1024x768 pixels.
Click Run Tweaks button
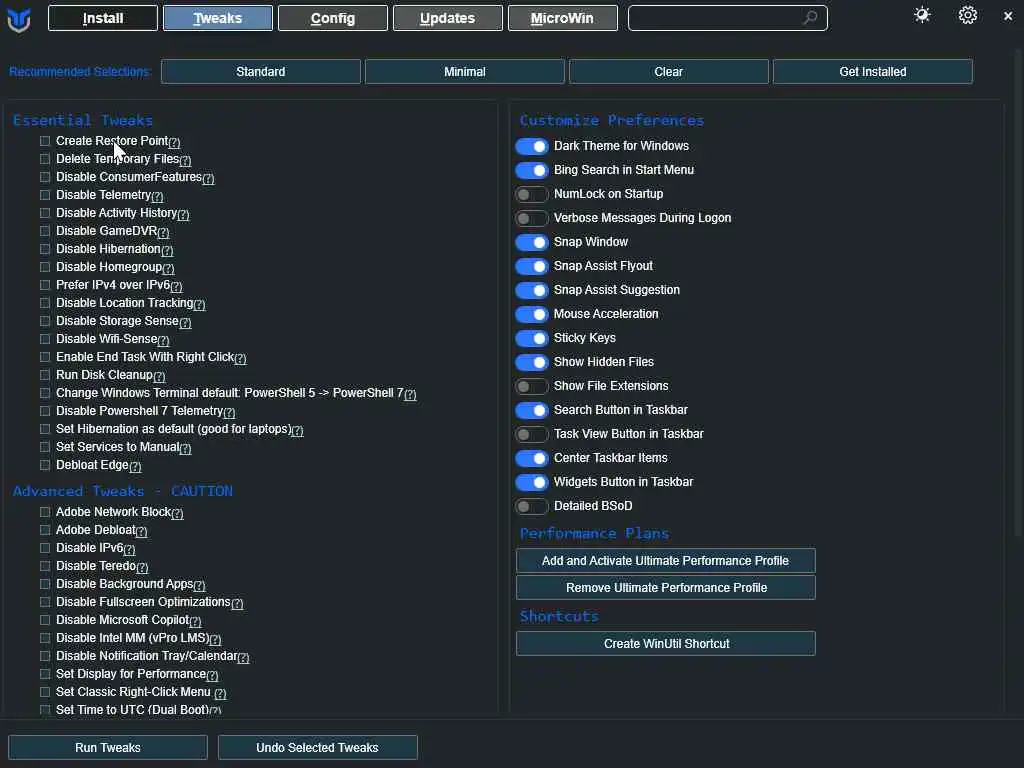click(108, 747)
